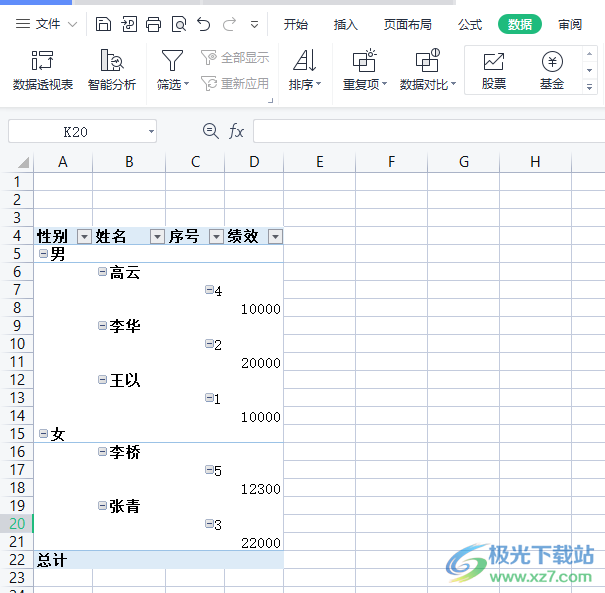Switch to the 审阅 tab
This screenshot has height=593, width=605.
tap(570, 24)
